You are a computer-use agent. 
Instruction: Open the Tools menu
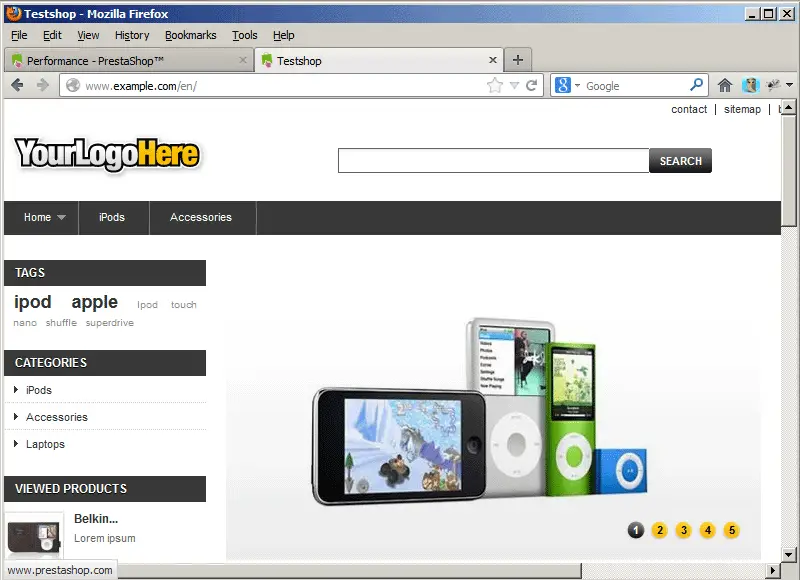click(x=245, y=35)
